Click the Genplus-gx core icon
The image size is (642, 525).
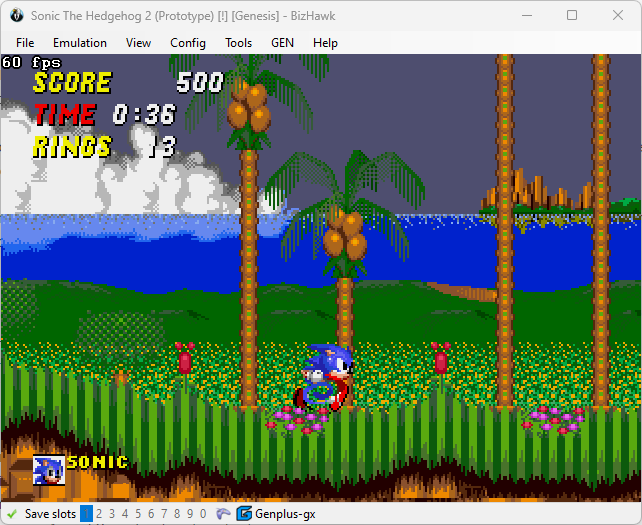(x=244, y=514)
